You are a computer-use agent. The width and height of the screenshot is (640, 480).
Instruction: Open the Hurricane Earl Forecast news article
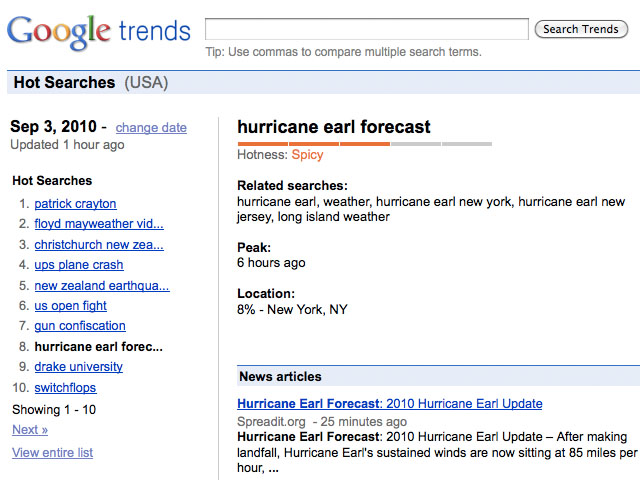point(390,404)
